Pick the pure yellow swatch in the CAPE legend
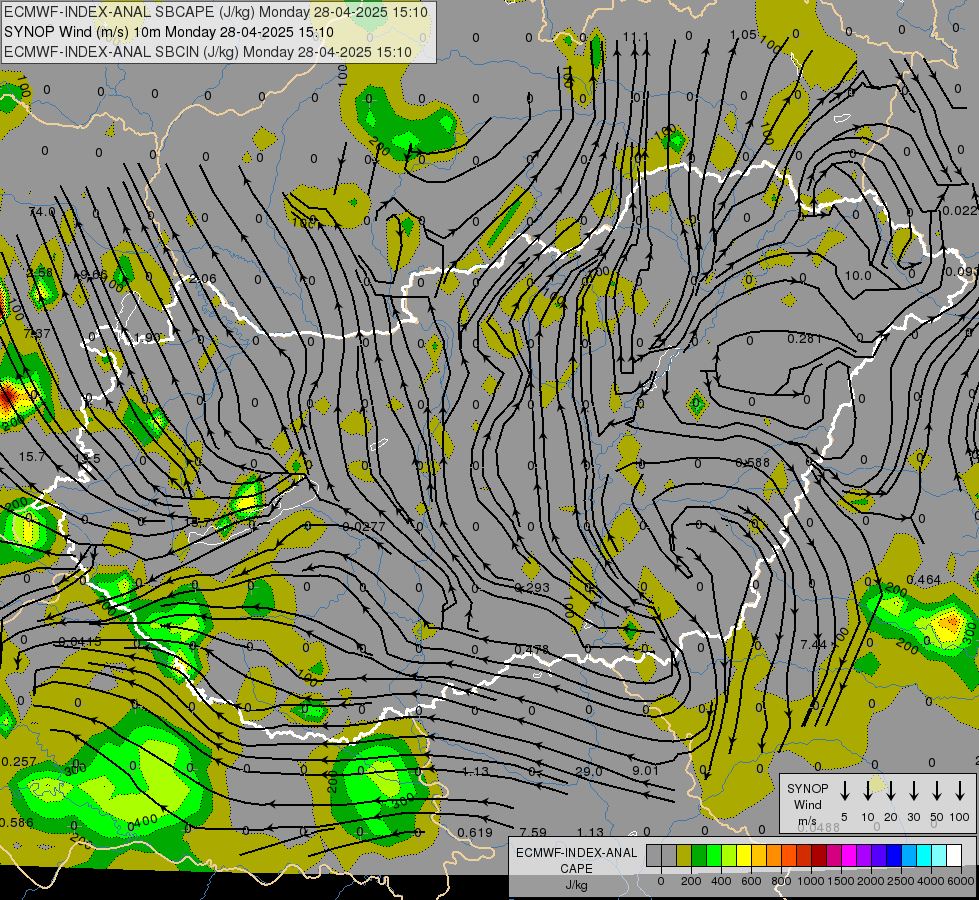This screenshot has width=979, height=900. (744, 855)
